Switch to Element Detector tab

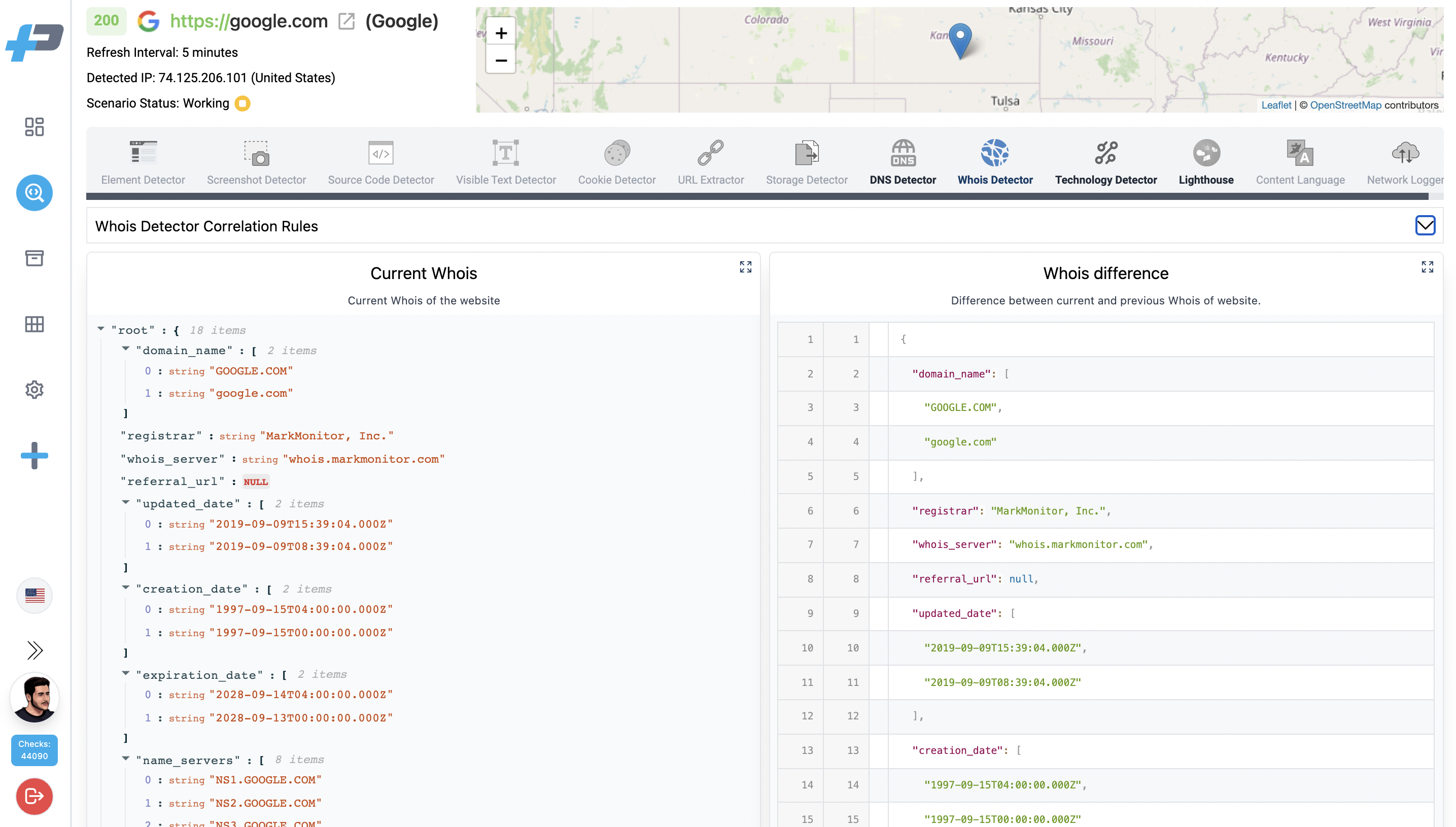[x=143, y=163]
